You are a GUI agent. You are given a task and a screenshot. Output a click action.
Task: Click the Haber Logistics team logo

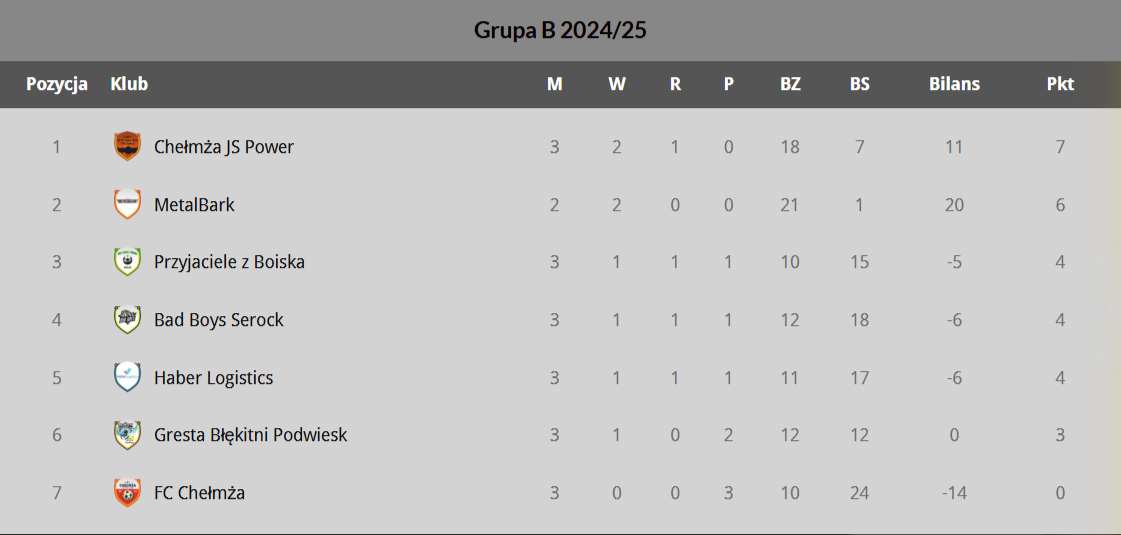pos(127,377)
